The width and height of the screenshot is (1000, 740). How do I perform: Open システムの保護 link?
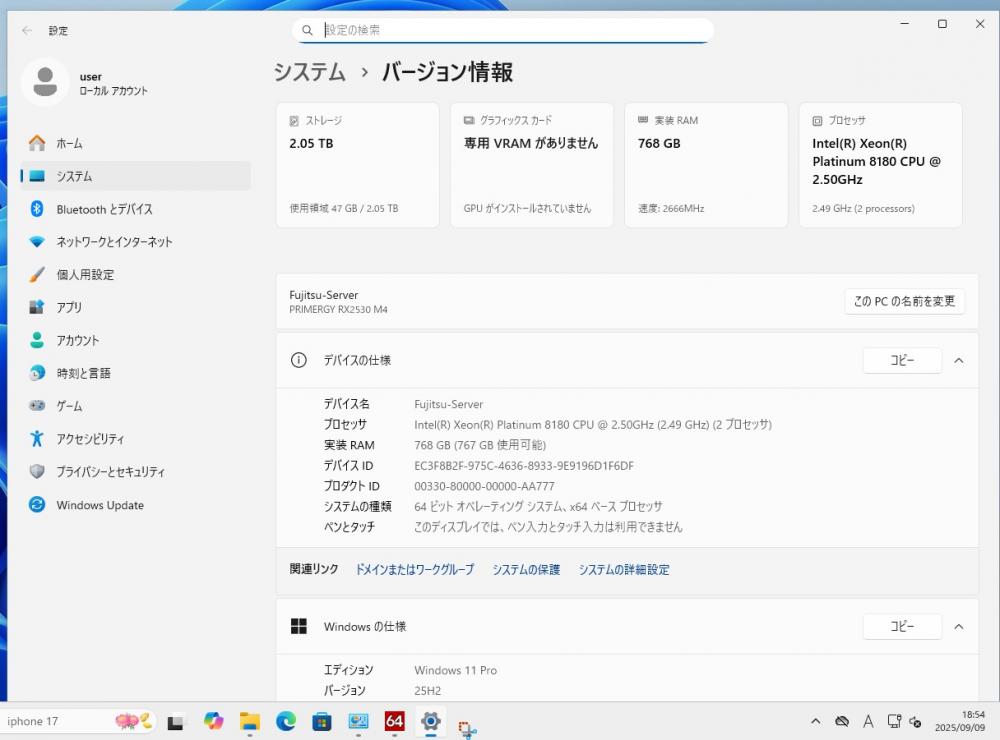[526, 570]
